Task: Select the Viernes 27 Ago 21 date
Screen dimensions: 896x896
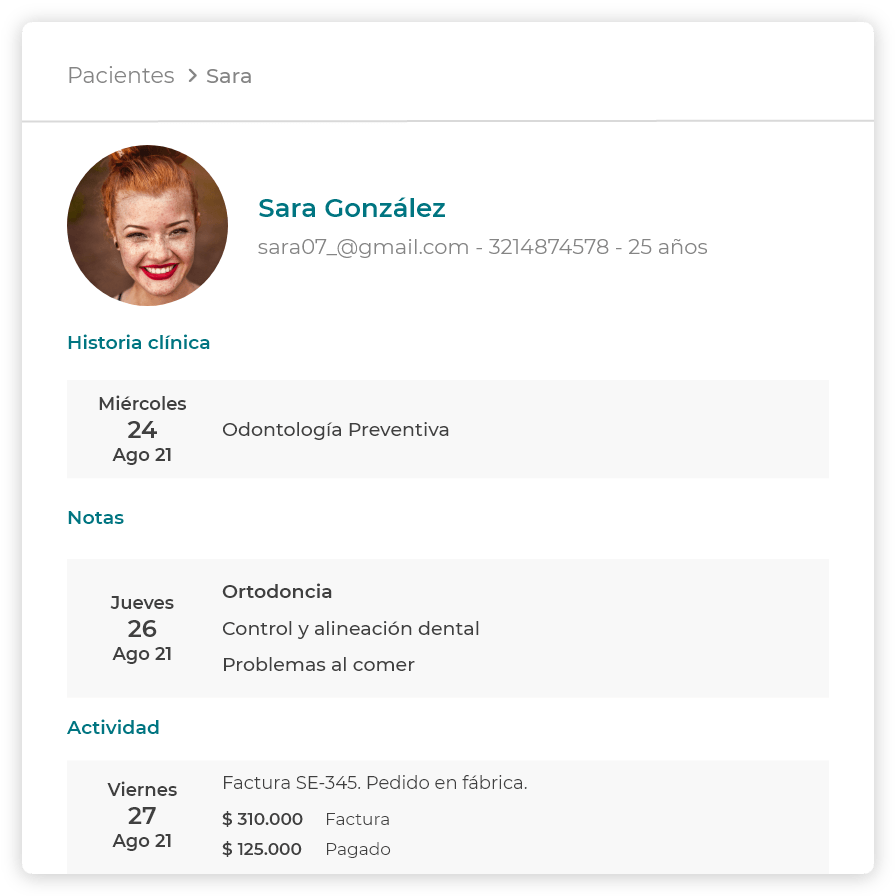Action: pos(142,815)
